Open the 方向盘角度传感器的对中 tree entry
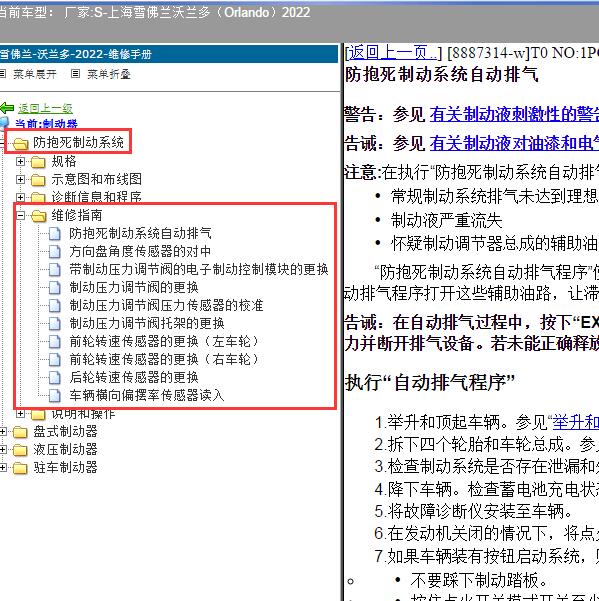The image size is (599, 601). pos(140,251)
